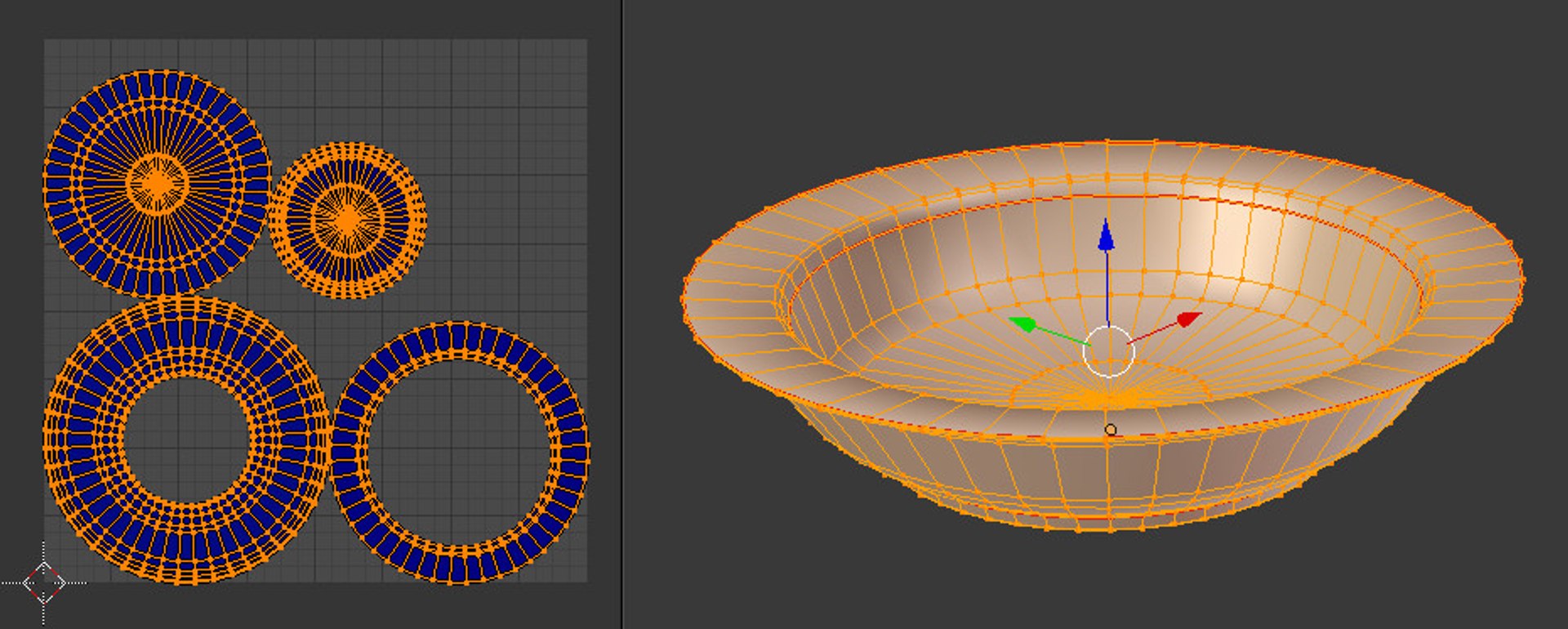The height and width of the screenshot is (629, 1568).
Task: Click the 2D cursor crosshair in the UV editor
Action: coord(43,583)
